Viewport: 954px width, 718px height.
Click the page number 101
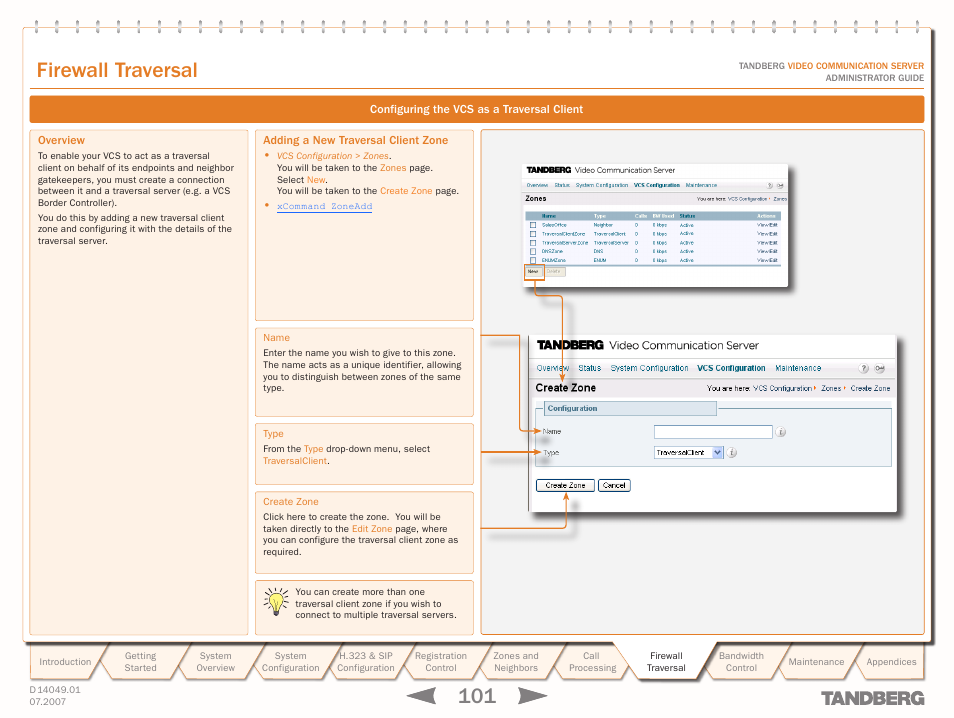pyautogui.click(x=477, y=696)
